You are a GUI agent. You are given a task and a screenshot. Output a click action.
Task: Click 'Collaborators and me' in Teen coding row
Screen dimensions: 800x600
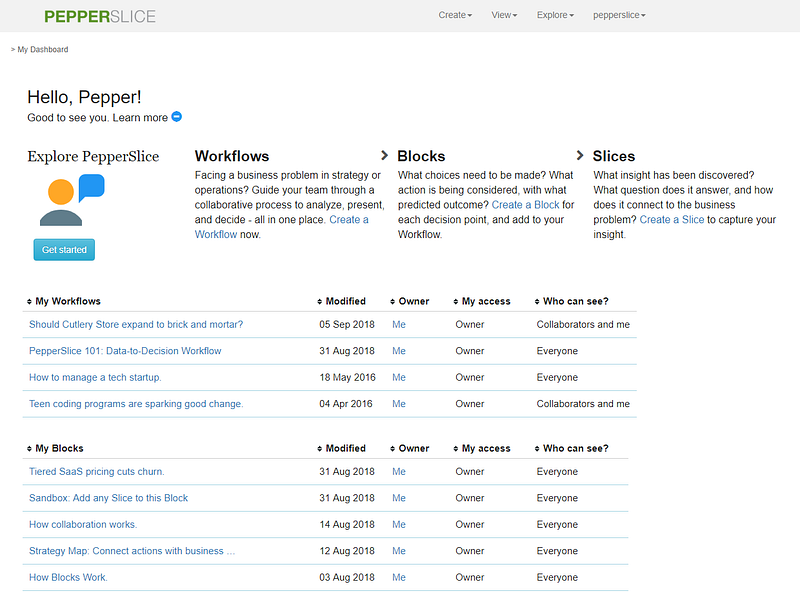(x=583, y=404)
